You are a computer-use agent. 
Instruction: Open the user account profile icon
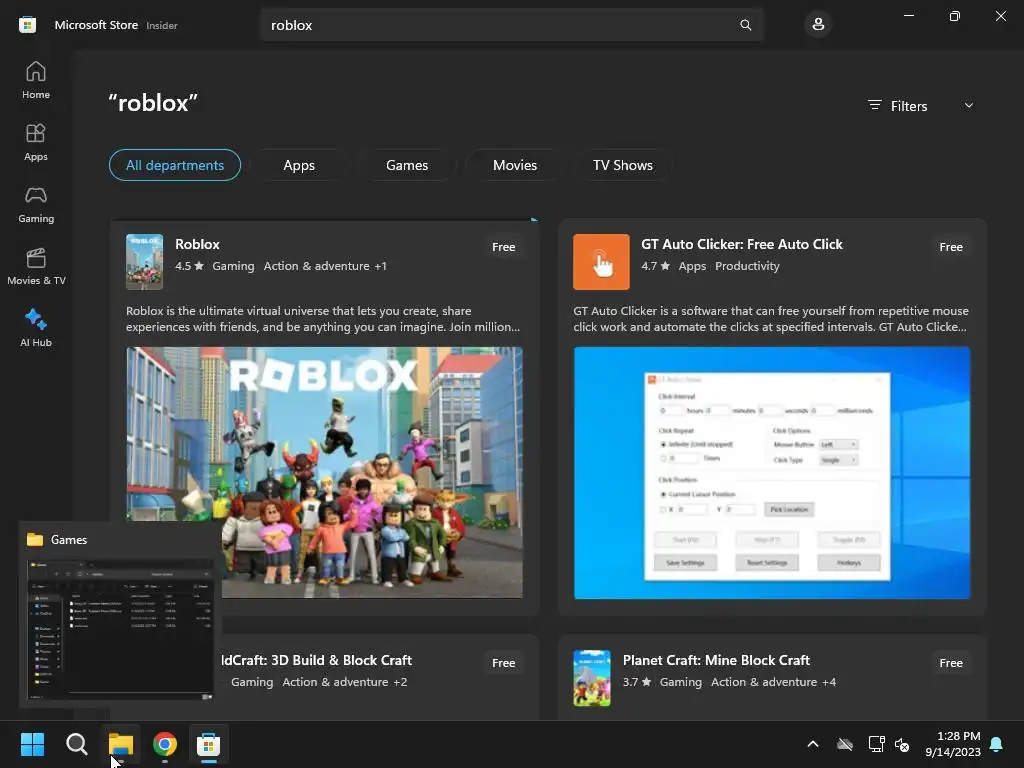coord(818,25)
